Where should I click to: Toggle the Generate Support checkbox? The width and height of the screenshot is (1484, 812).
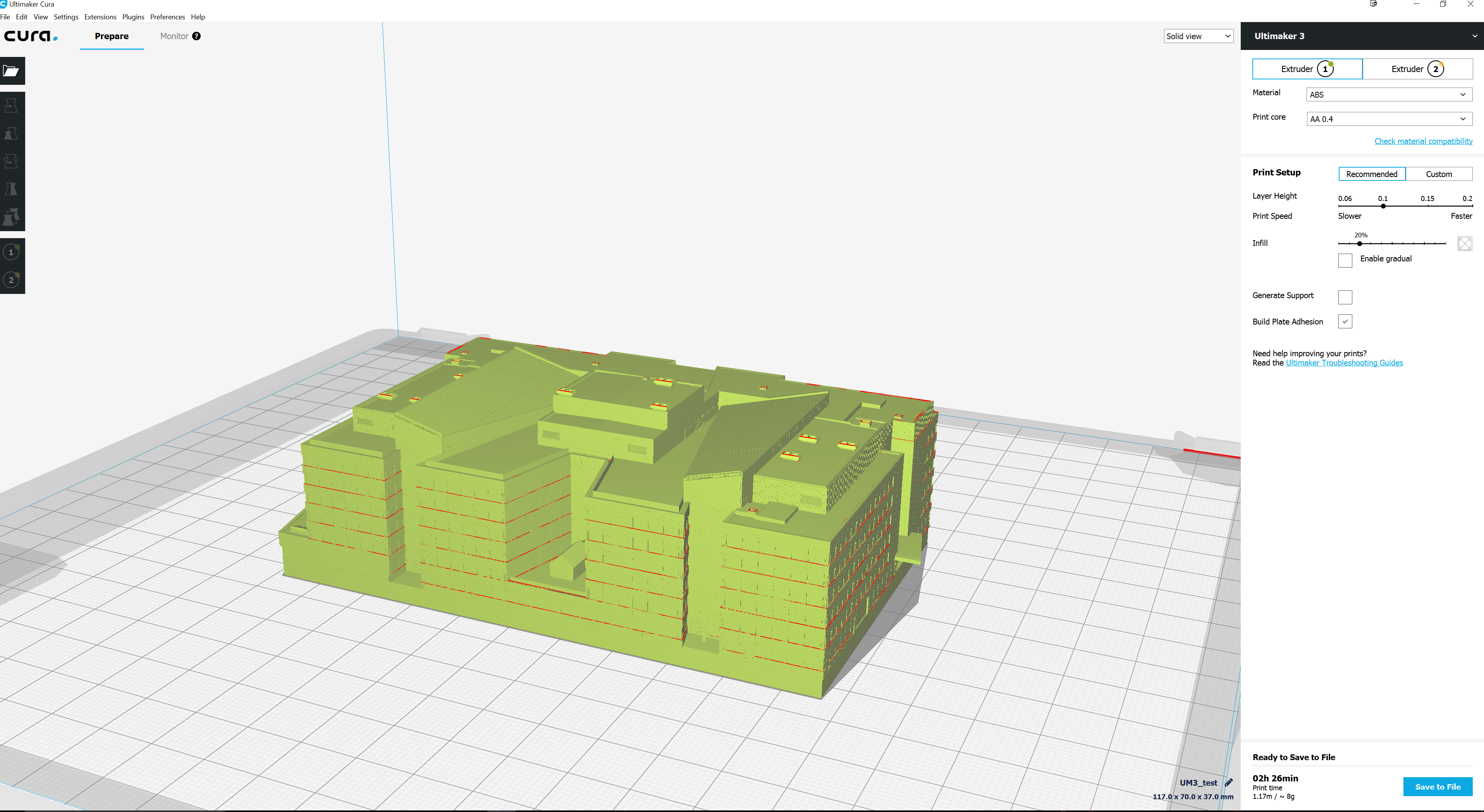coord(1345,297)
